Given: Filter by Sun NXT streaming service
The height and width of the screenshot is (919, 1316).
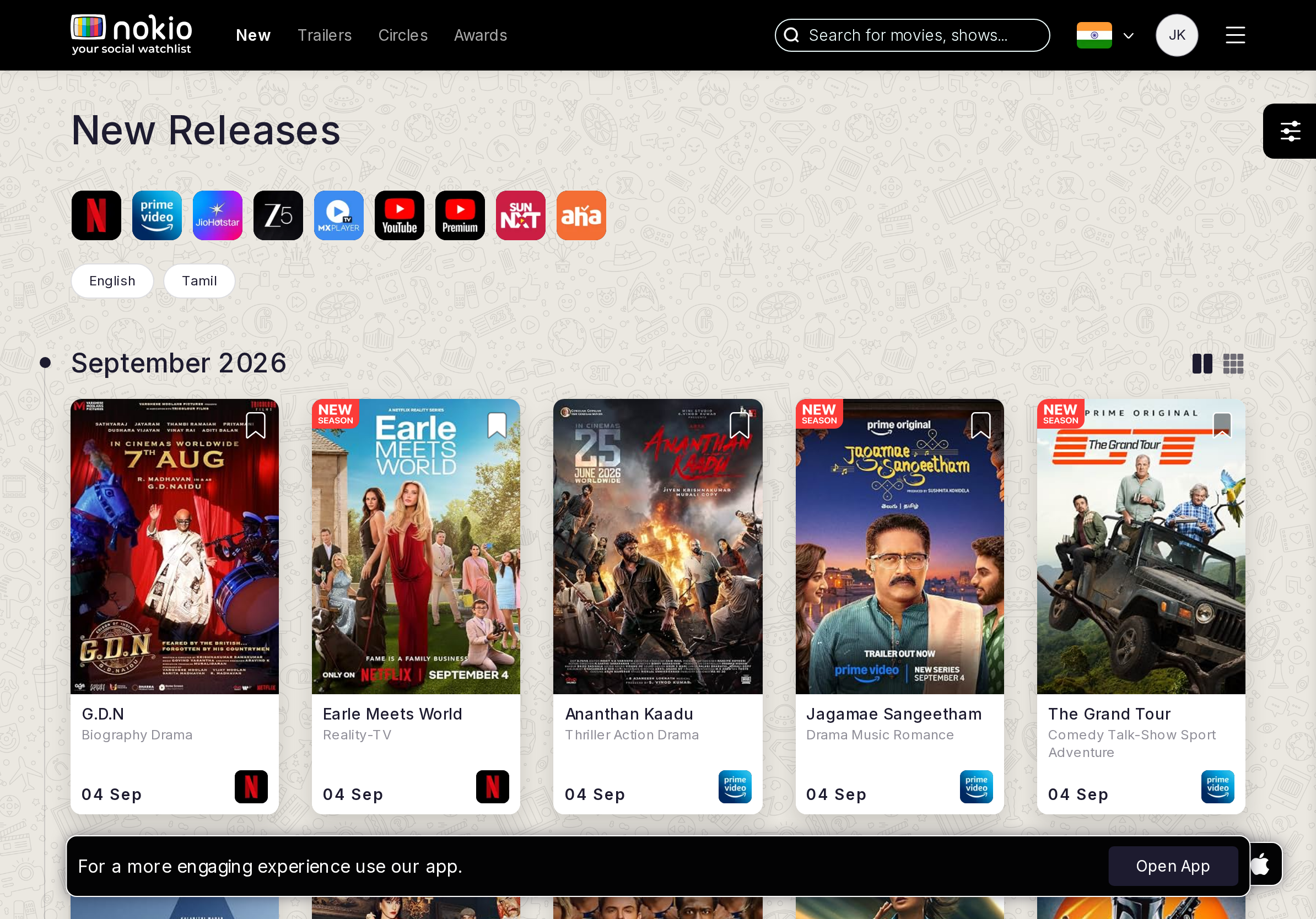Looking at the screenshot, I should (x=520, y=215).
